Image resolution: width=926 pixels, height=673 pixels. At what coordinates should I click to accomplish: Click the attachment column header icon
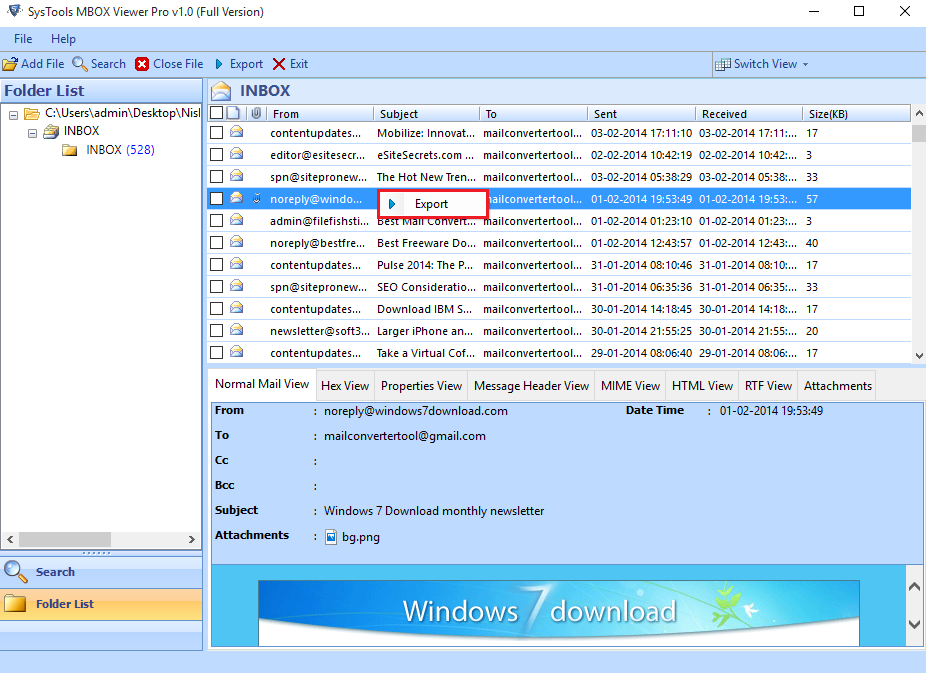256,113
